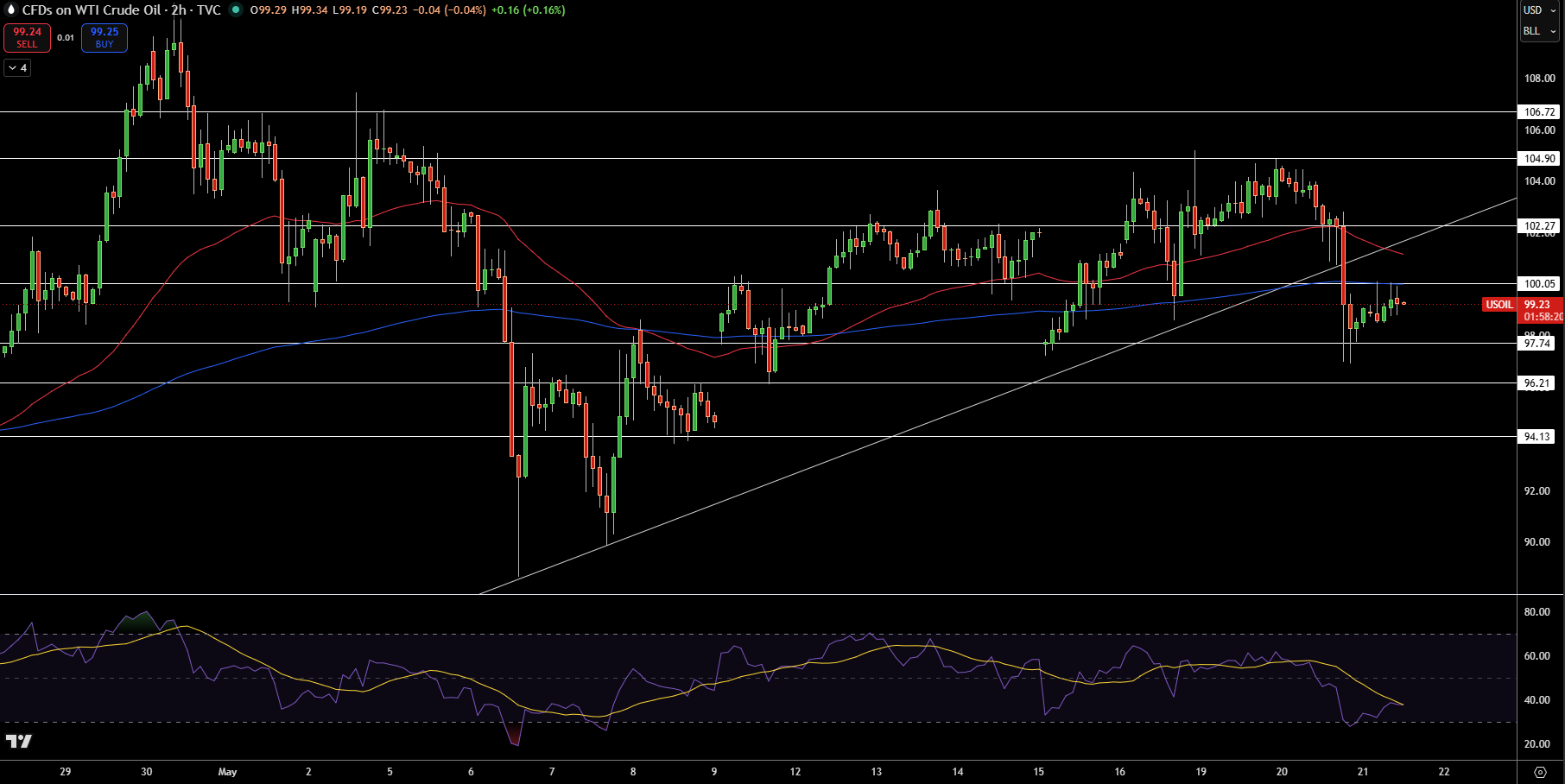1565x784 pixels.
Task: Click the L99.19 low value
Action: click(350, 10)
